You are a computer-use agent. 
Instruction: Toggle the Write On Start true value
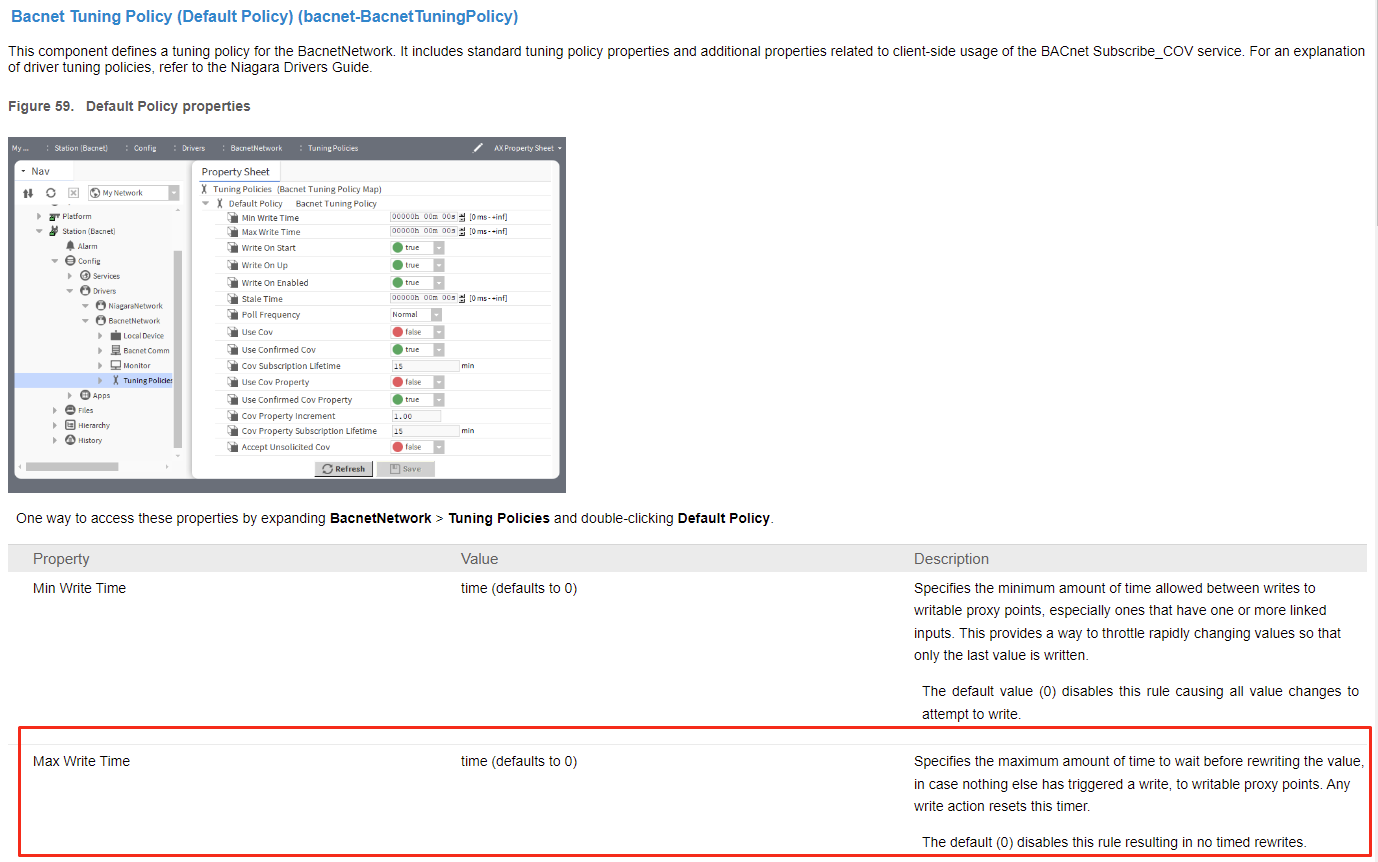(417, 248)
